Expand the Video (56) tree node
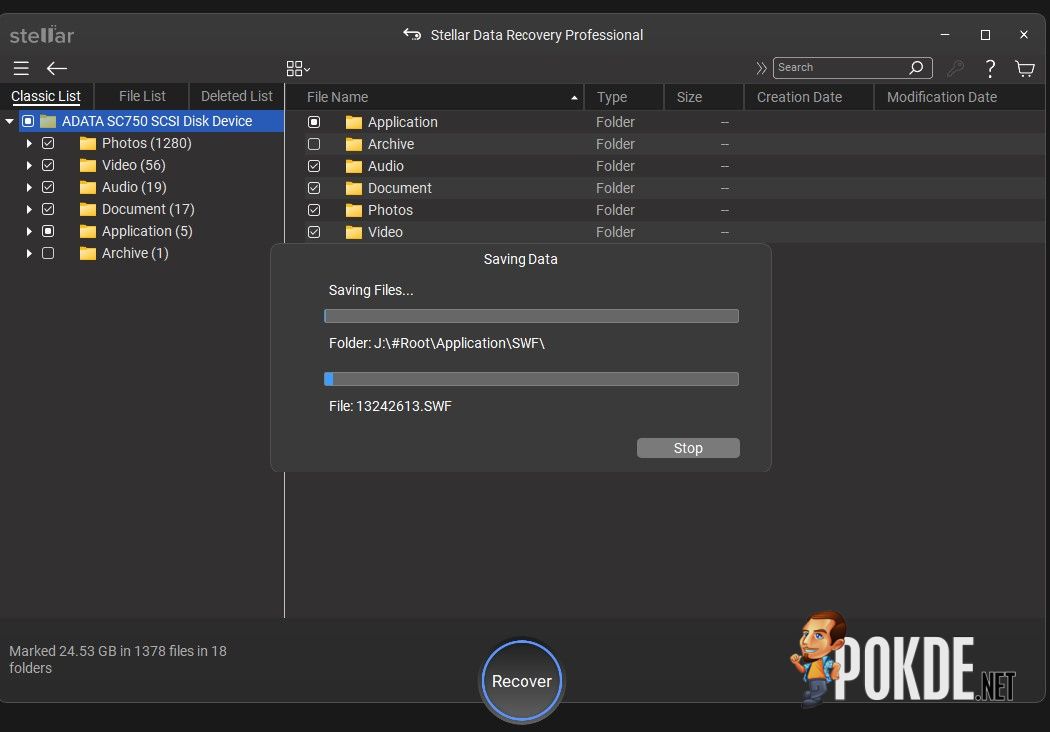The width and height of the screenshot is (1050, 732). point(29,165)
